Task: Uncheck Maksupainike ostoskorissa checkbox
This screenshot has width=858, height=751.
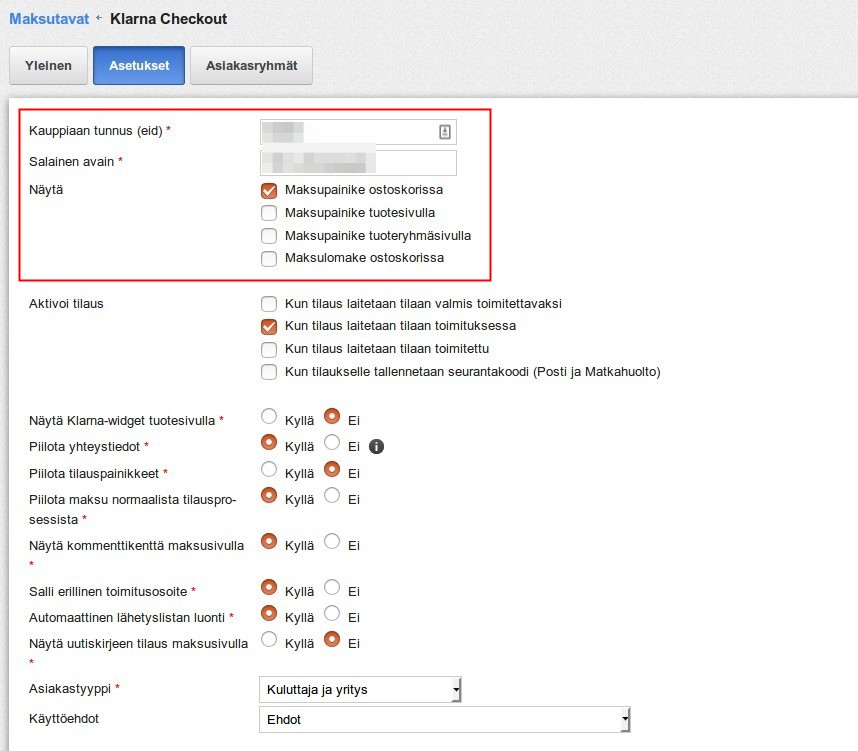Action: tap(269, 190)
